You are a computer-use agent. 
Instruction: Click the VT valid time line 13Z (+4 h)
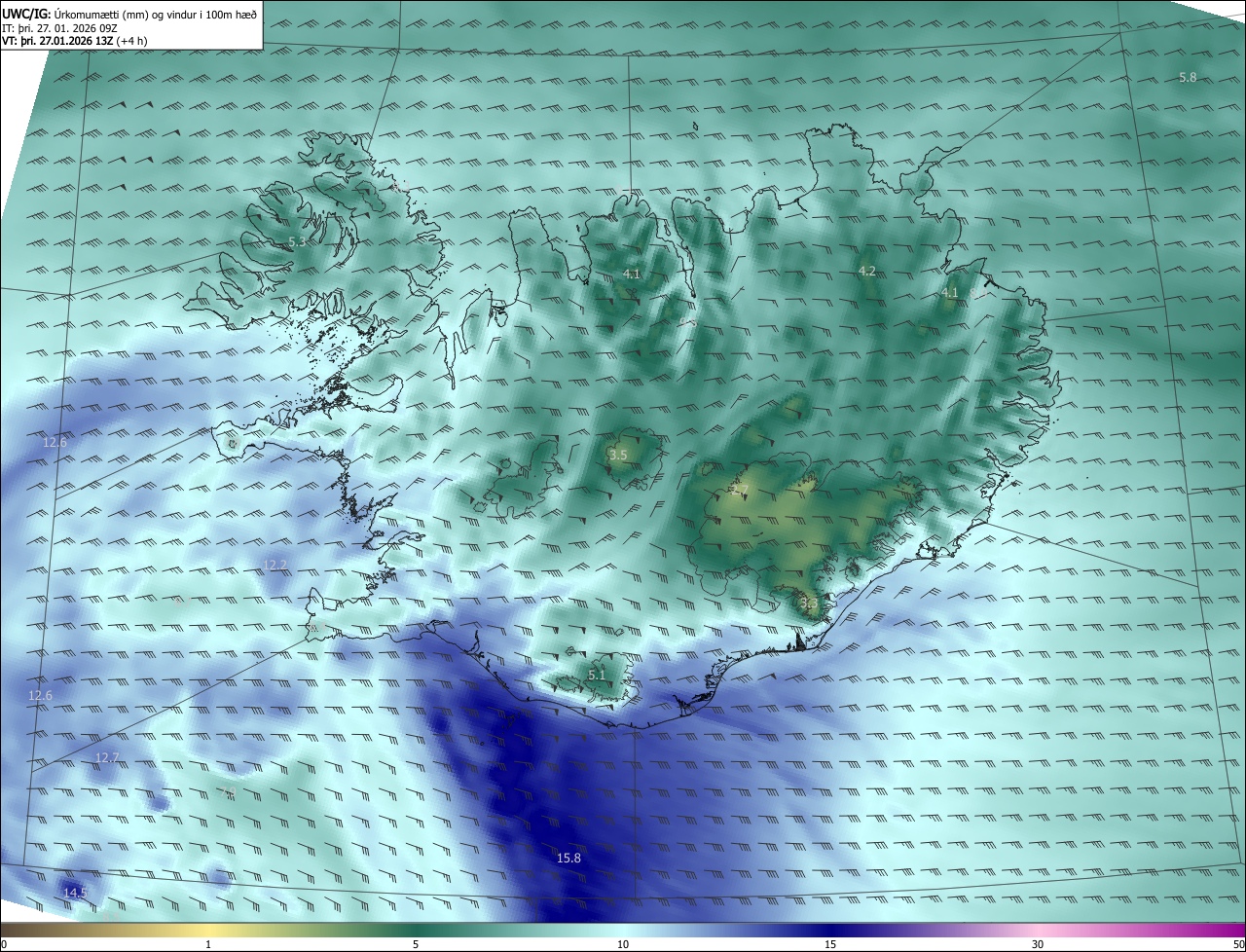(75, 41)
